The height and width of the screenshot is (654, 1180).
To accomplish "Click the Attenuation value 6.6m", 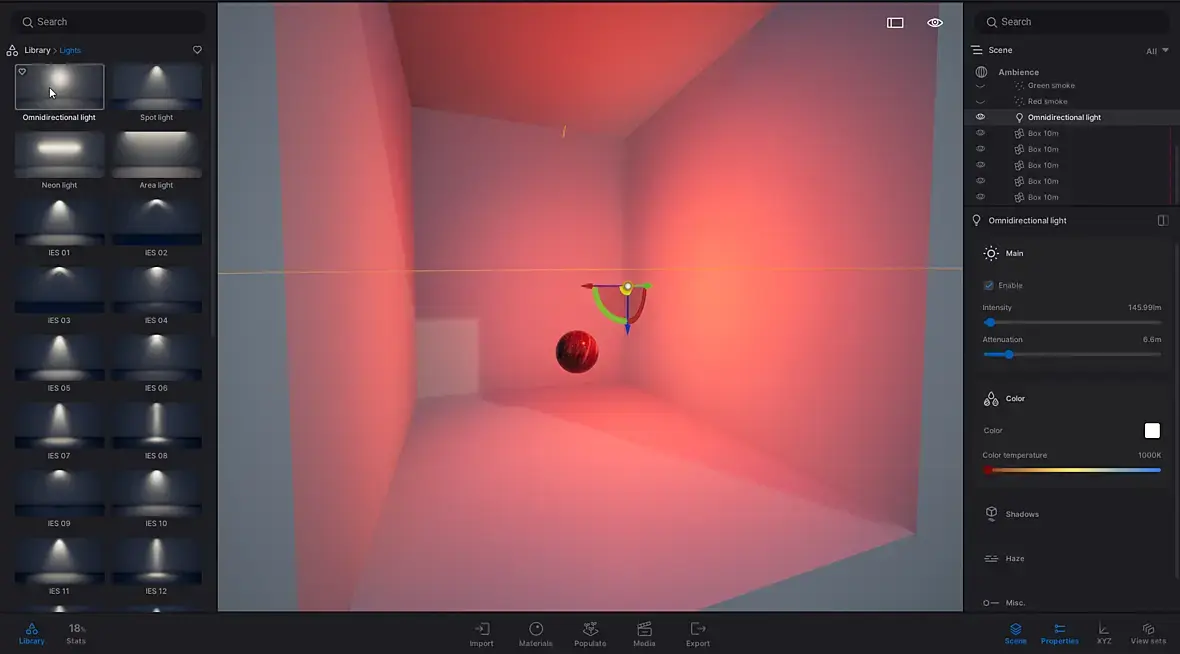I will pos(1151,339).
